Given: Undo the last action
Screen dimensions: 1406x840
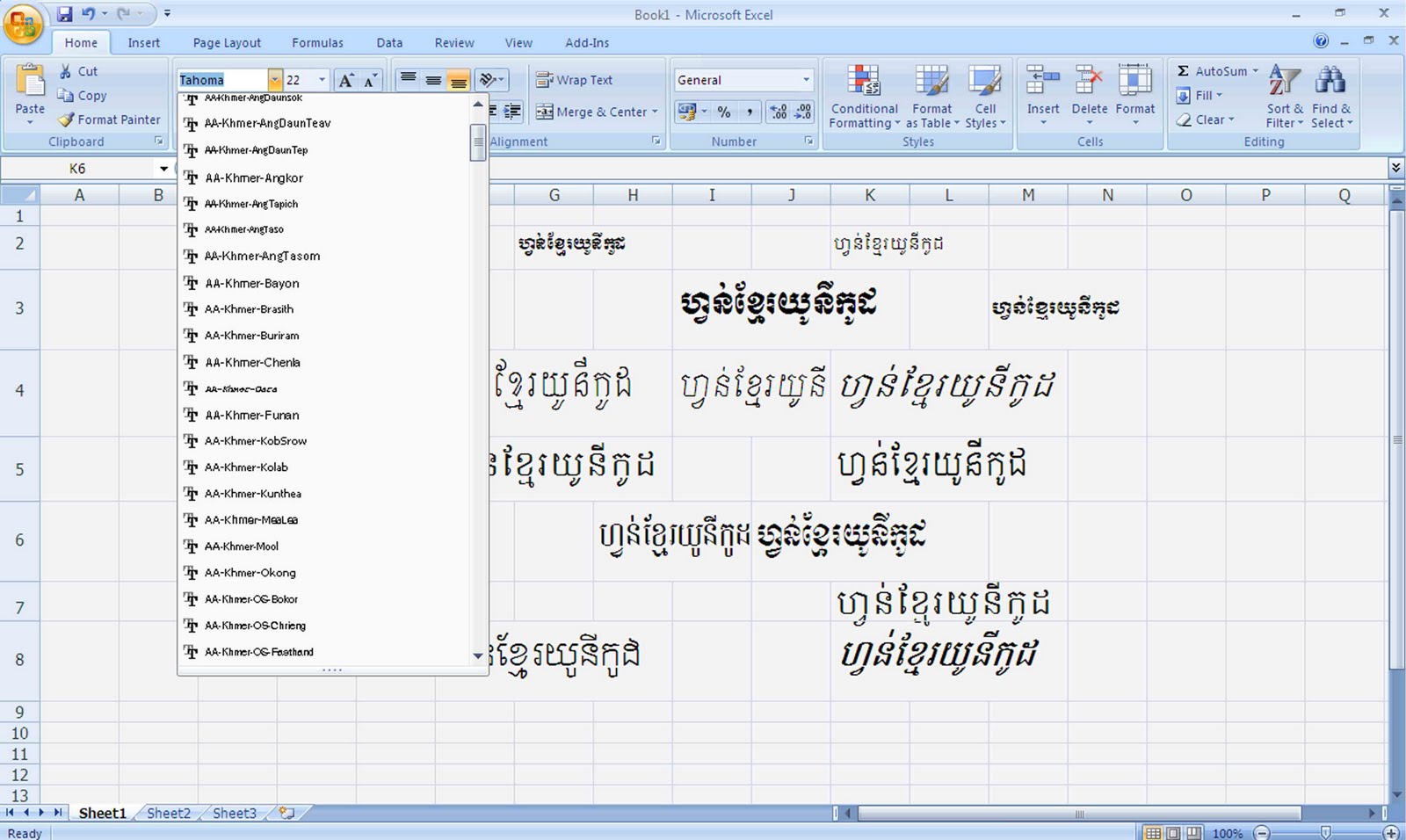Looking at the screenshot, I should (88, 14).
